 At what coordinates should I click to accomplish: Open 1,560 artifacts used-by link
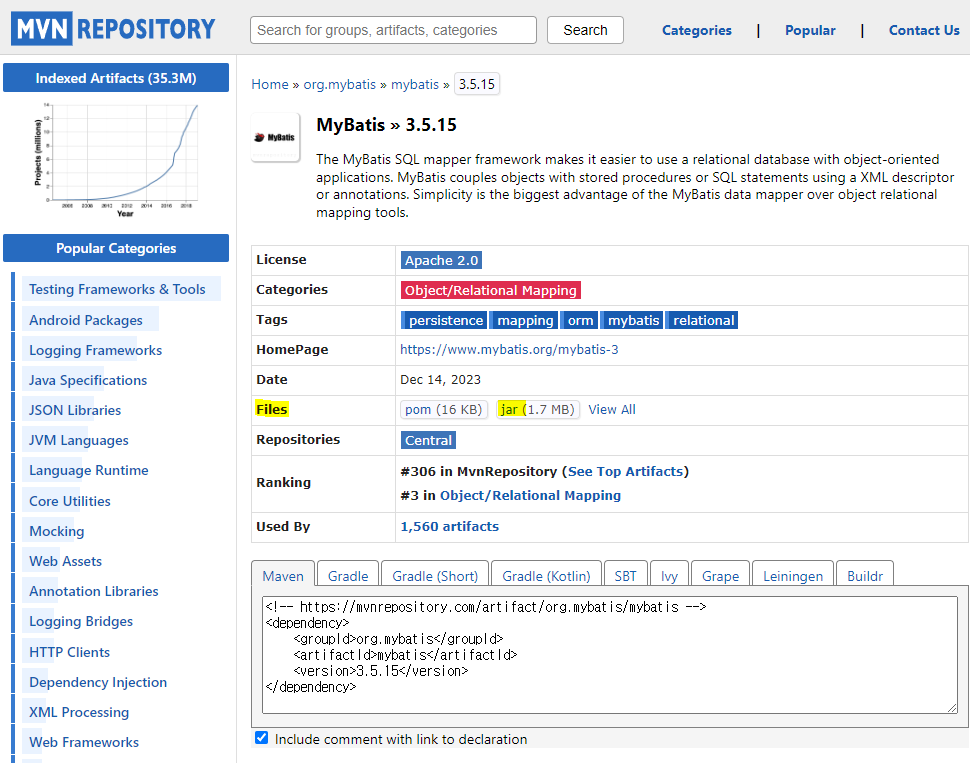pos(449,527)
